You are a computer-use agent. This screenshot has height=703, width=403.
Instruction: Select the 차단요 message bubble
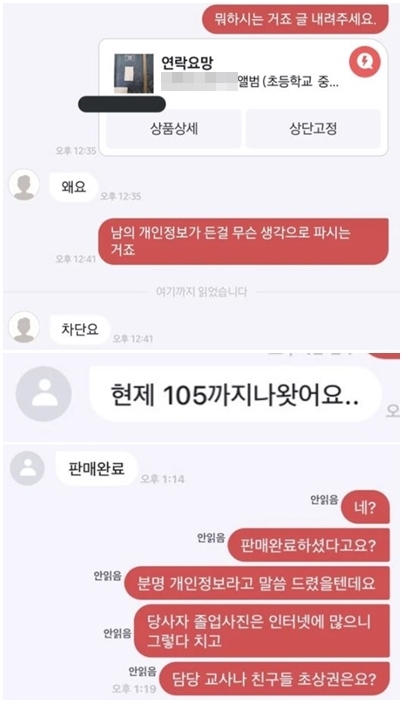pos(80,330)
